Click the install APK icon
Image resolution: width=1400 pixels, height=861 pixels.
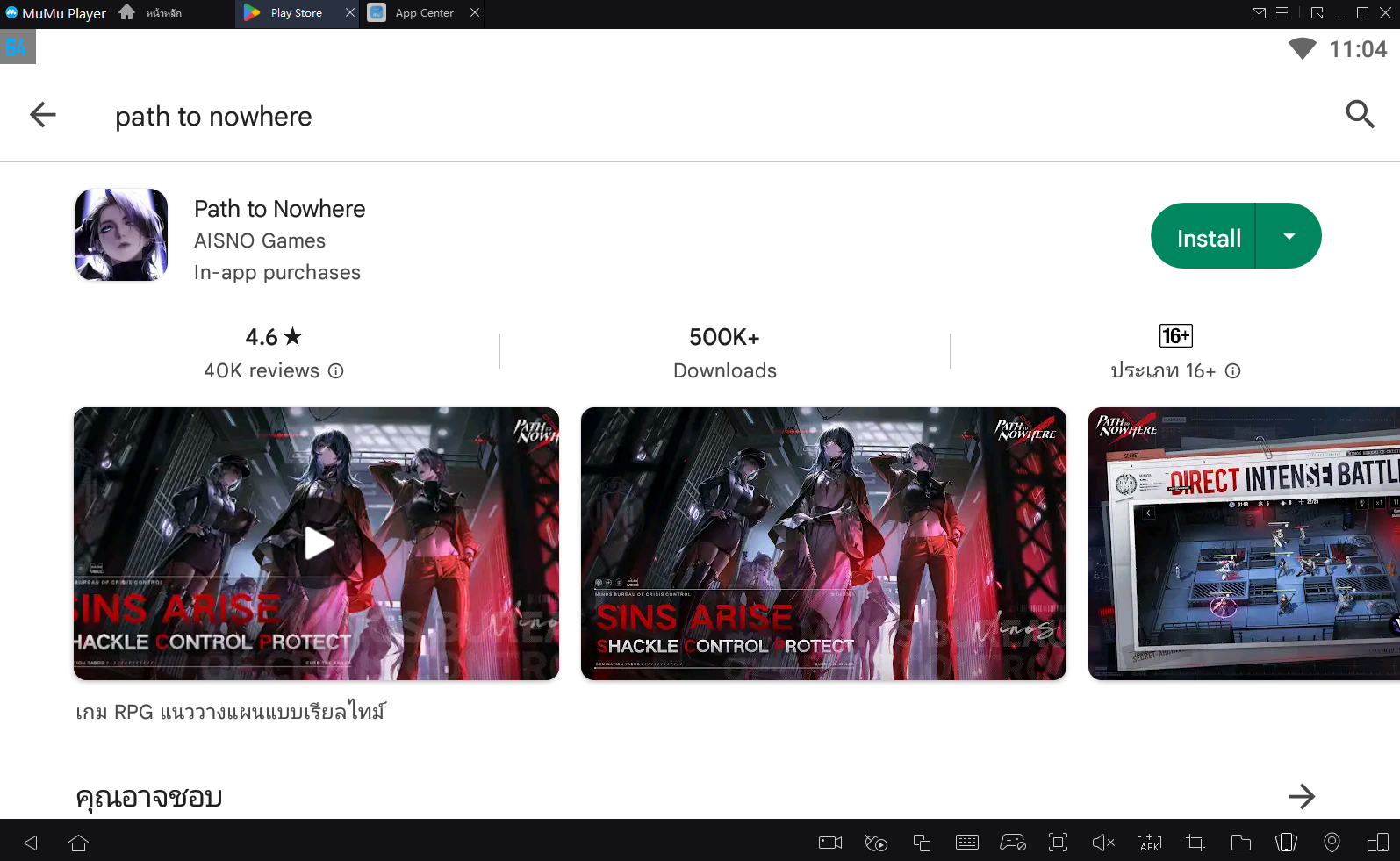click(x=1149, y=843)
